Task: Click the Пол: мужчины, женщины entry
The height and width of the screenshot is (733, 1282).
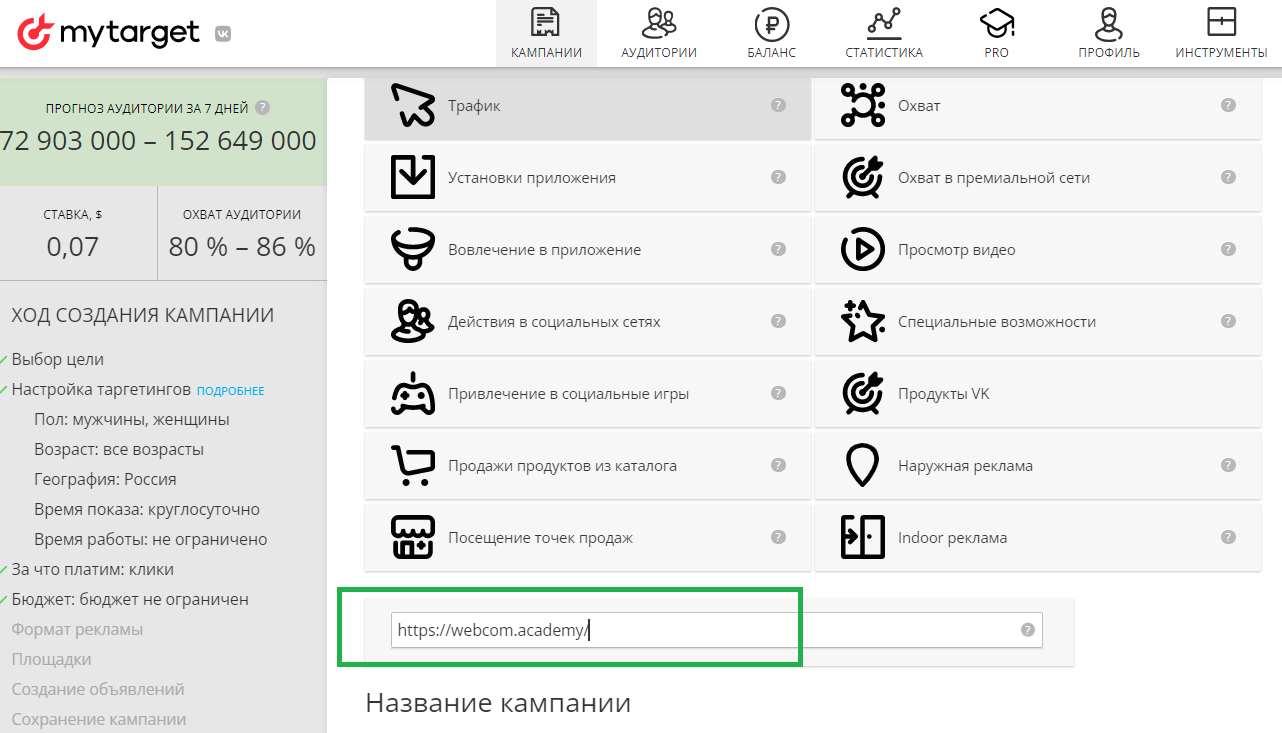Action: point(132,419)
